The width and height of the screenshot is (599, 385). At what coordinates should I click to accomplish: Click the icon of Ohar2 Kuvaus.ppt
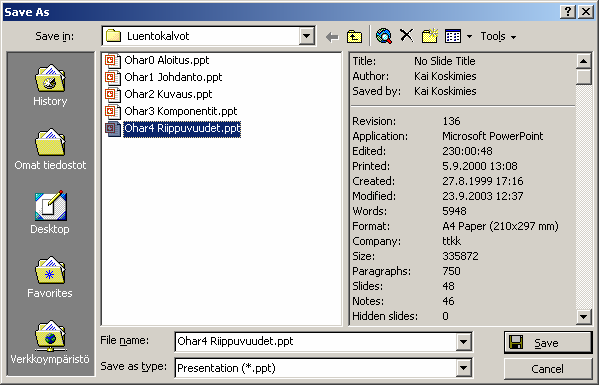pyautogui.click(x=113, y=95)
